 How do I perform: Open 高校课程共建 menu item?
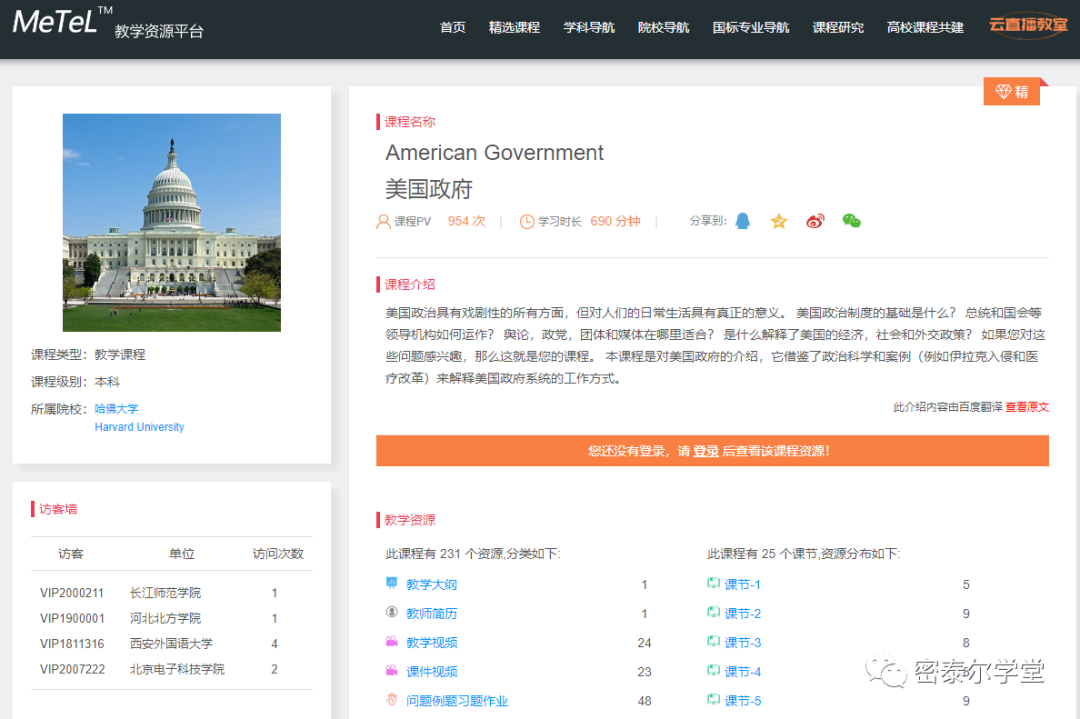[925, 28]
